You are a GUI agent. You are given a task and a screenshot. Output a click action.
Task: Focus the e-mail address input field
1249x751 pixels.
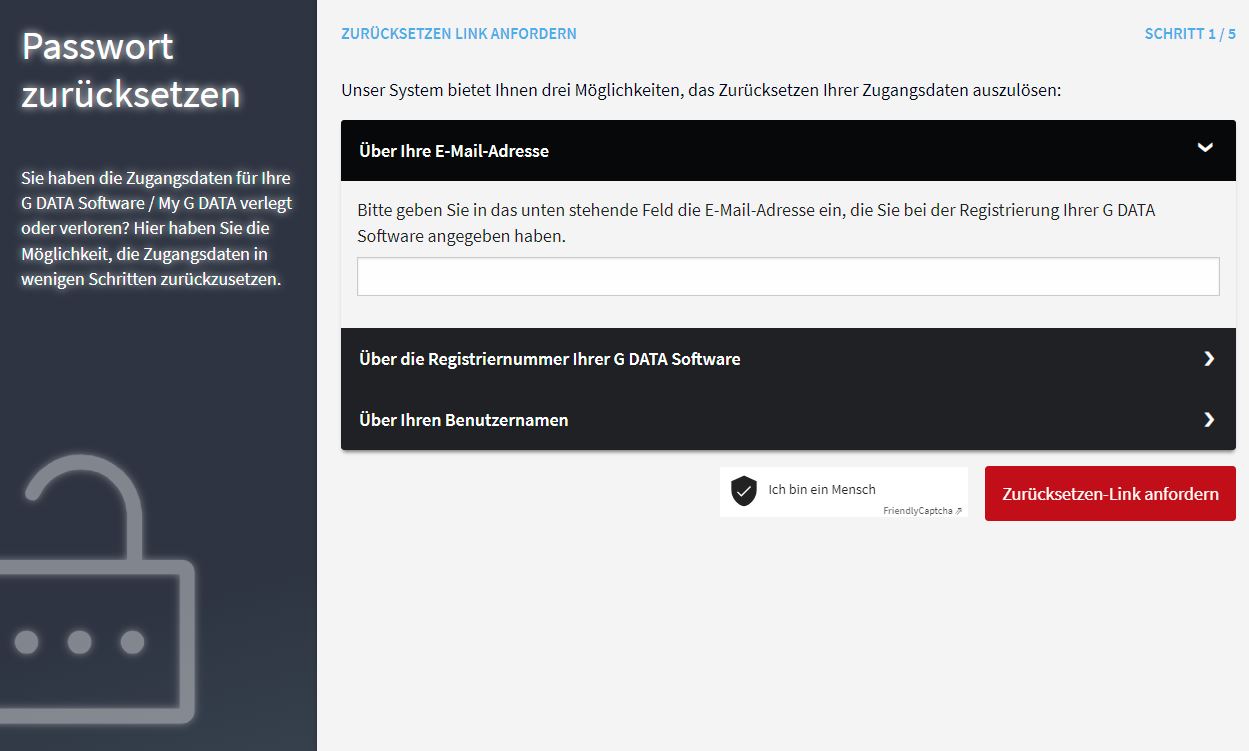point(788,277)
